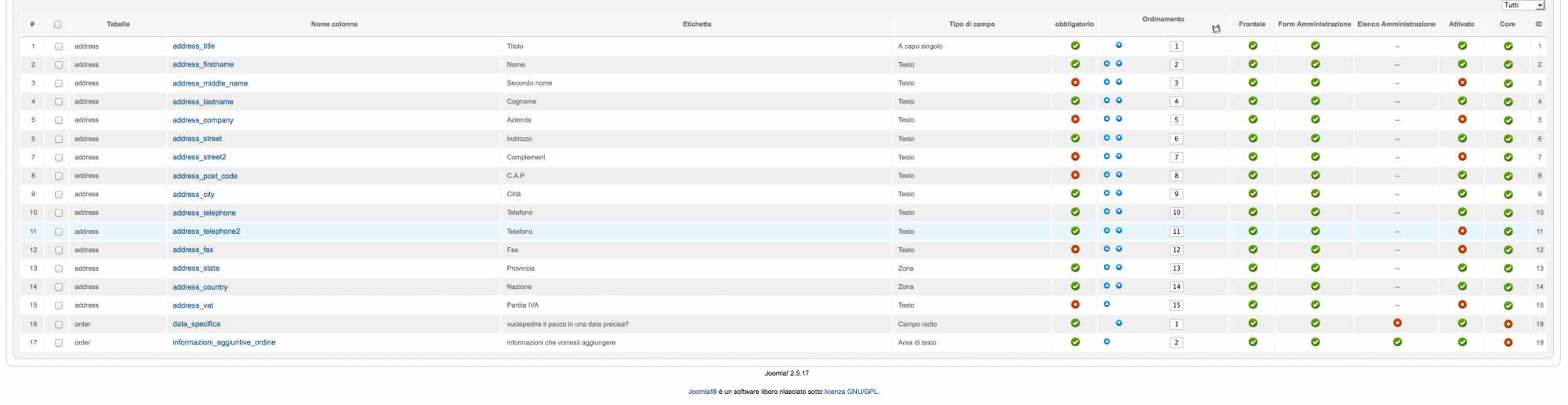Click the order number field for address_country
1568x405 pixels.
[1176, 286]
